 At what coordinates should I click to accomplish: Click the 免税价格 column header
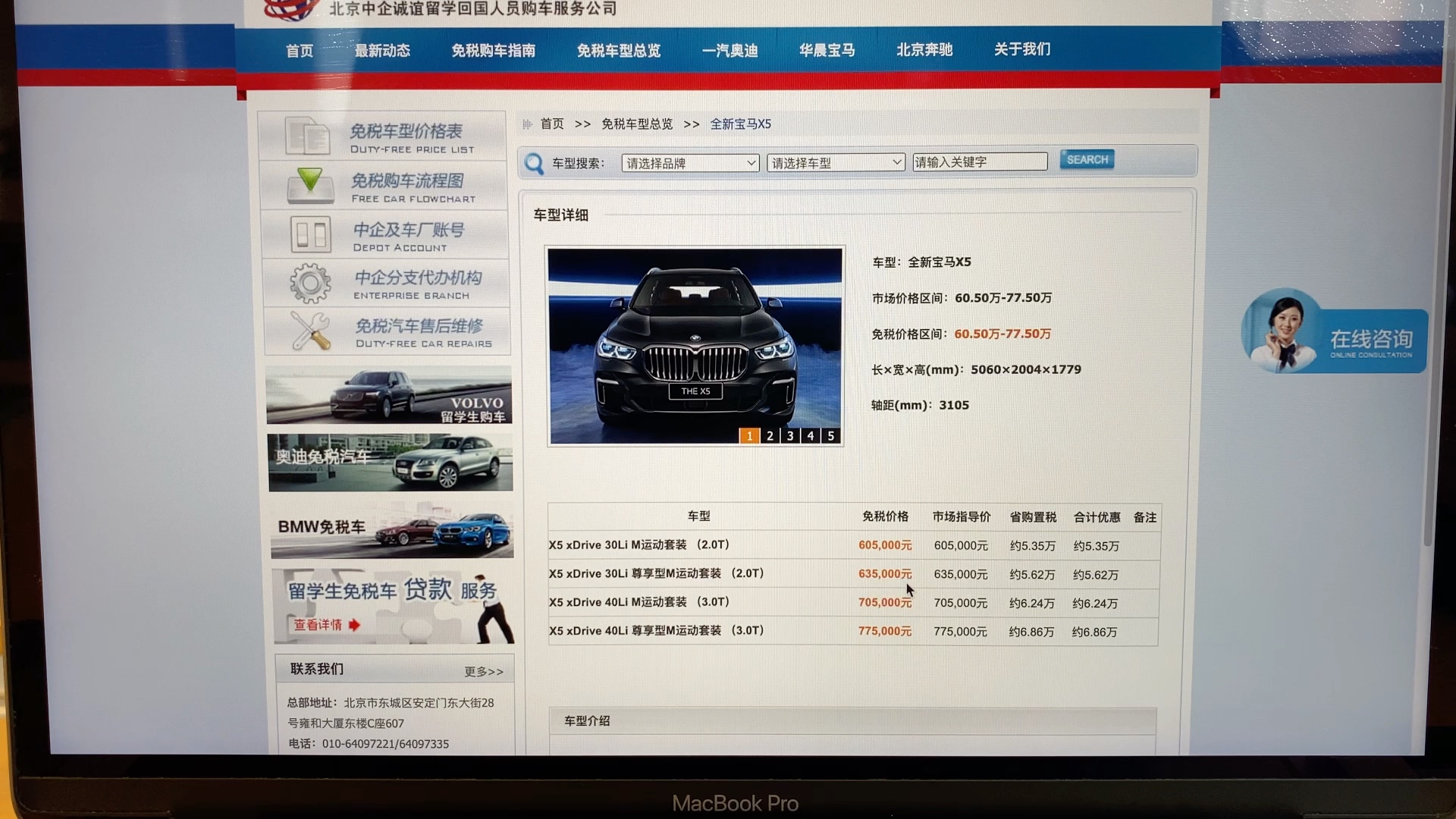point(885,516)
